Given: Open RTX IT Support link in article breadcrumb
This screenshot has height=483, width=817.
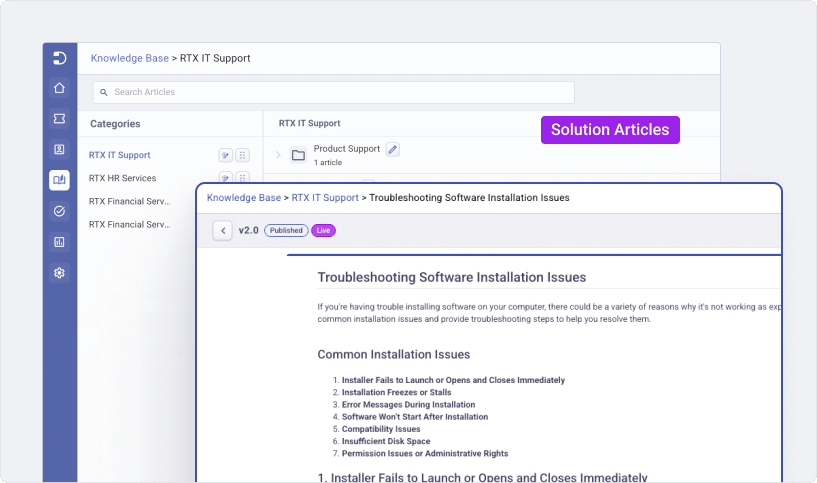Looking at the screenshot, I should coord(325,197).
